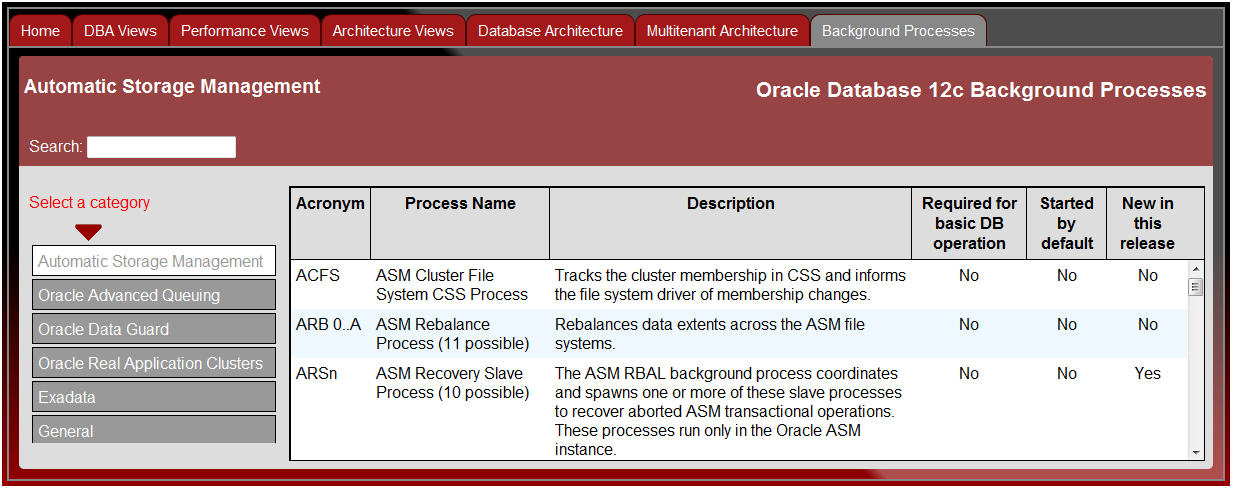
Task: Click the Search input field
Action: click(161, 147)
